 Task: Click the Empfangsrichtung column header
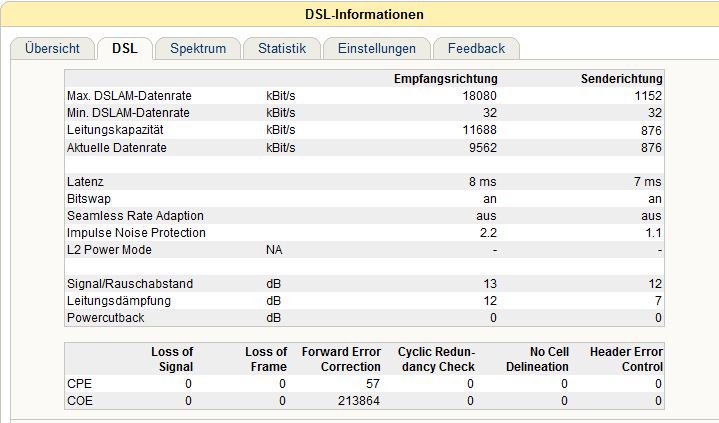(445, 79)
